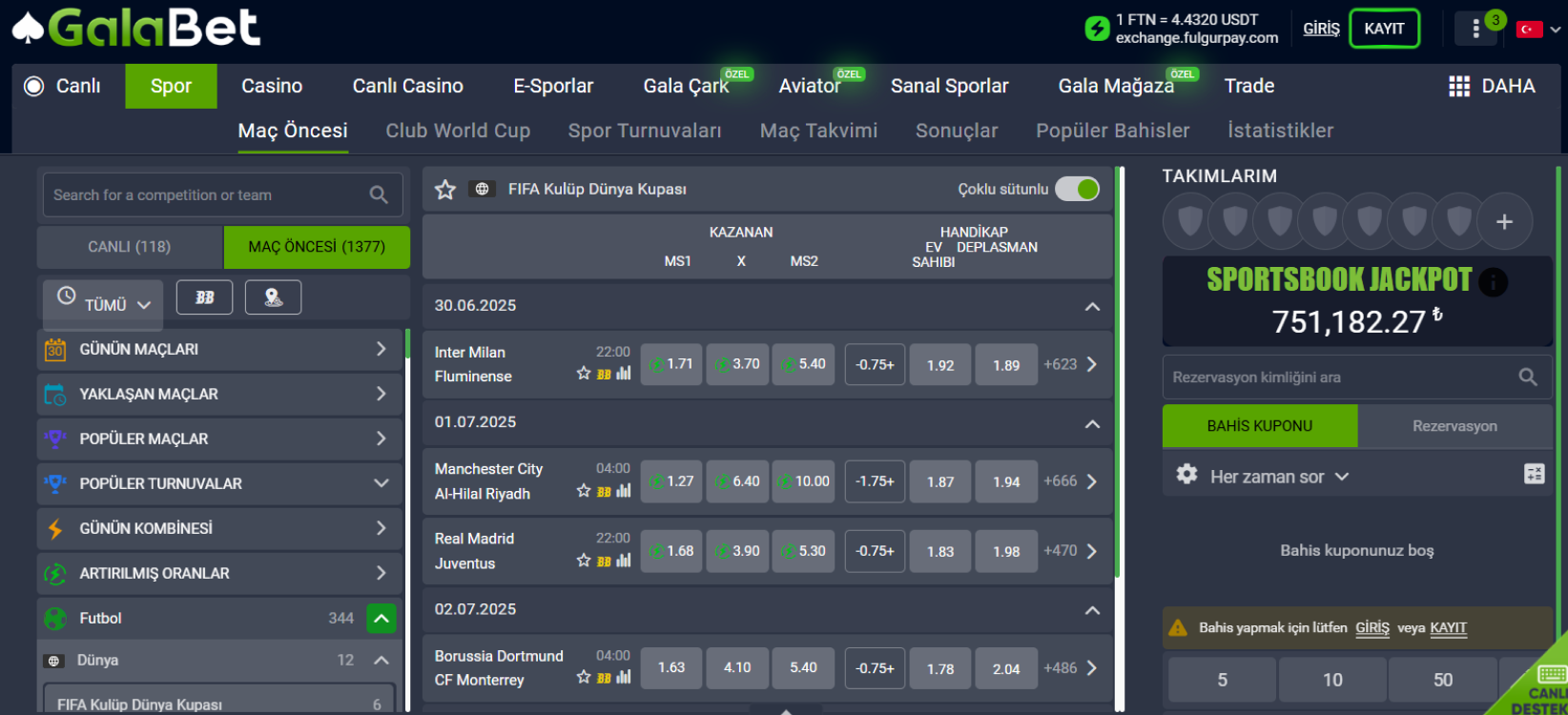Open stats chart for Borussia Dortmund match
Screen dimensions: 1568x715
624,677
